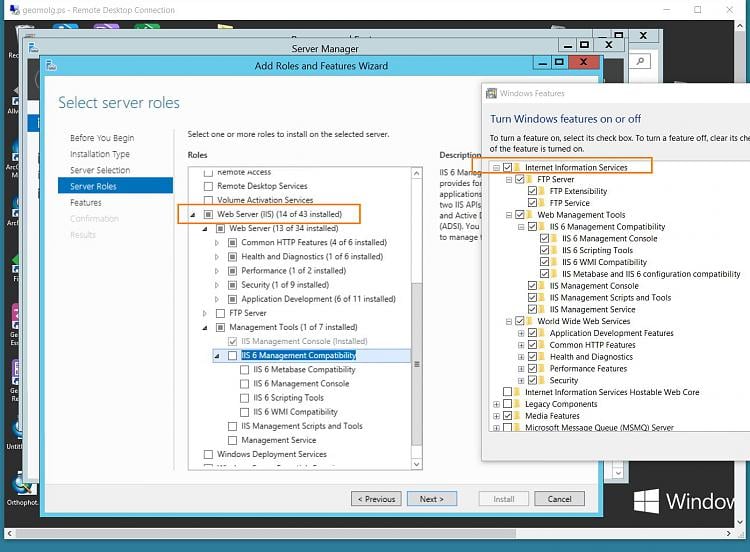
Task: Cancel the Add Roles wizard
Action: click(x=559, y=499)
